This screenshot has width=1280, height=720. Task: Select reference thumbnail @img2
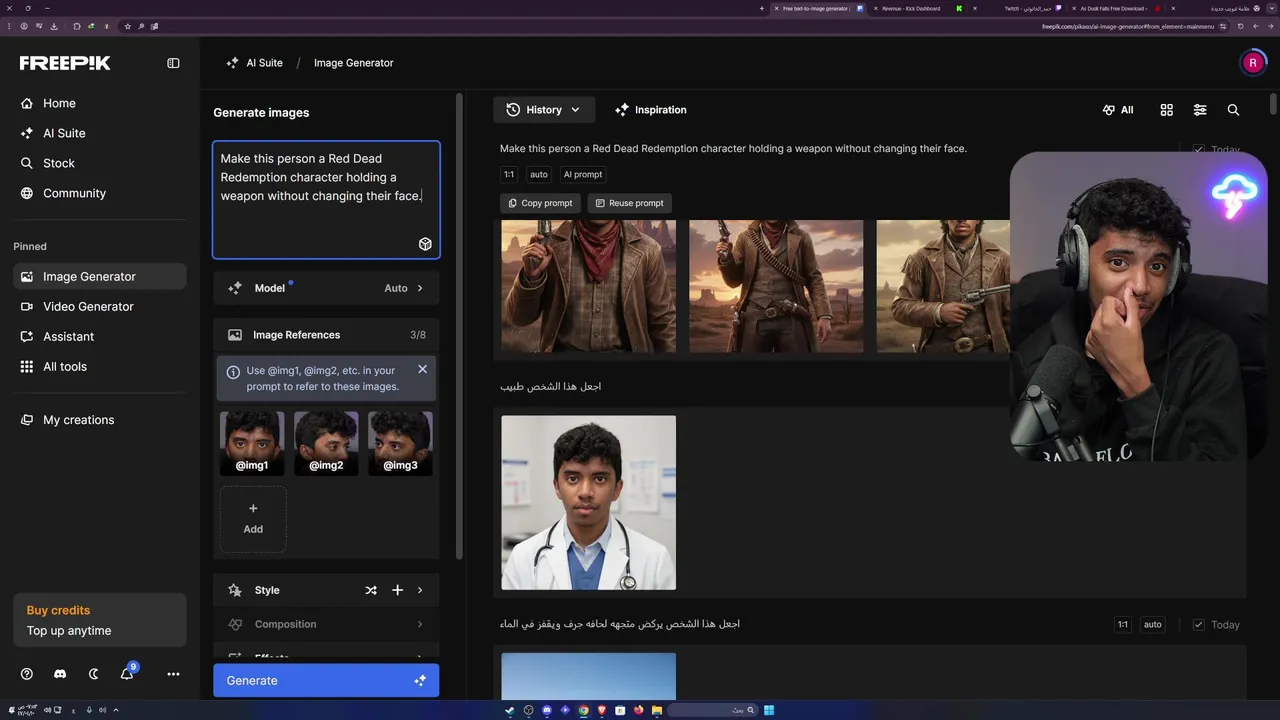(x=326, y=442)
